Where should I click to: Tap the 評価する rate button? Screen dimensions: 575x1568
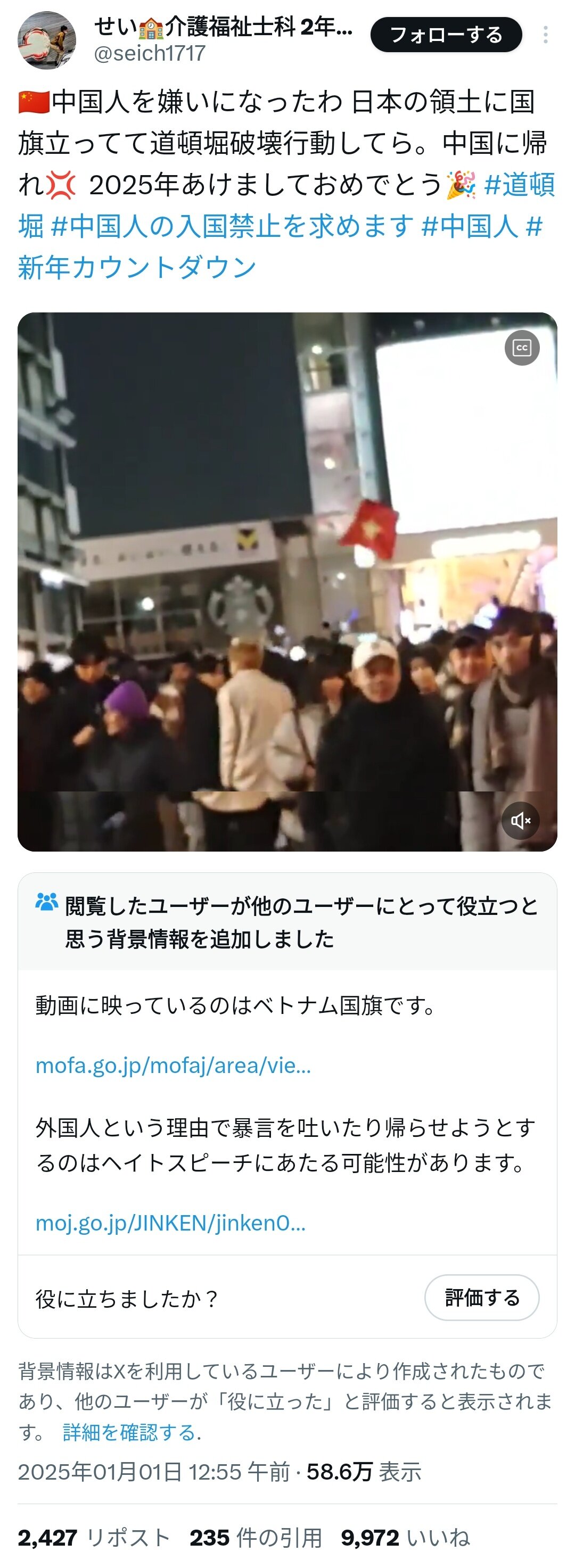(482, 1298)
